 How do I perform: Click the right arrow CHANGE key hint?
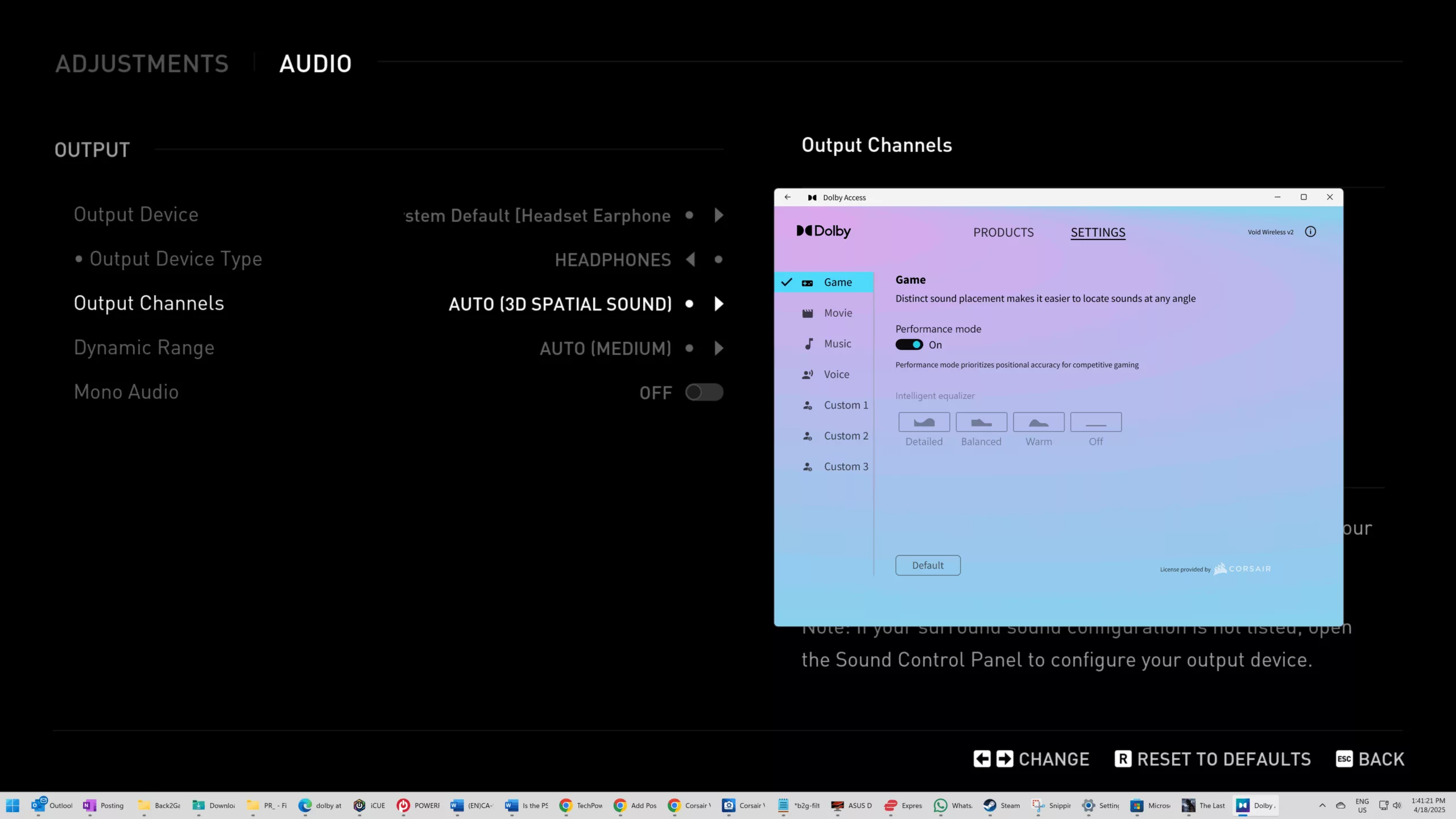point(1004,759)
